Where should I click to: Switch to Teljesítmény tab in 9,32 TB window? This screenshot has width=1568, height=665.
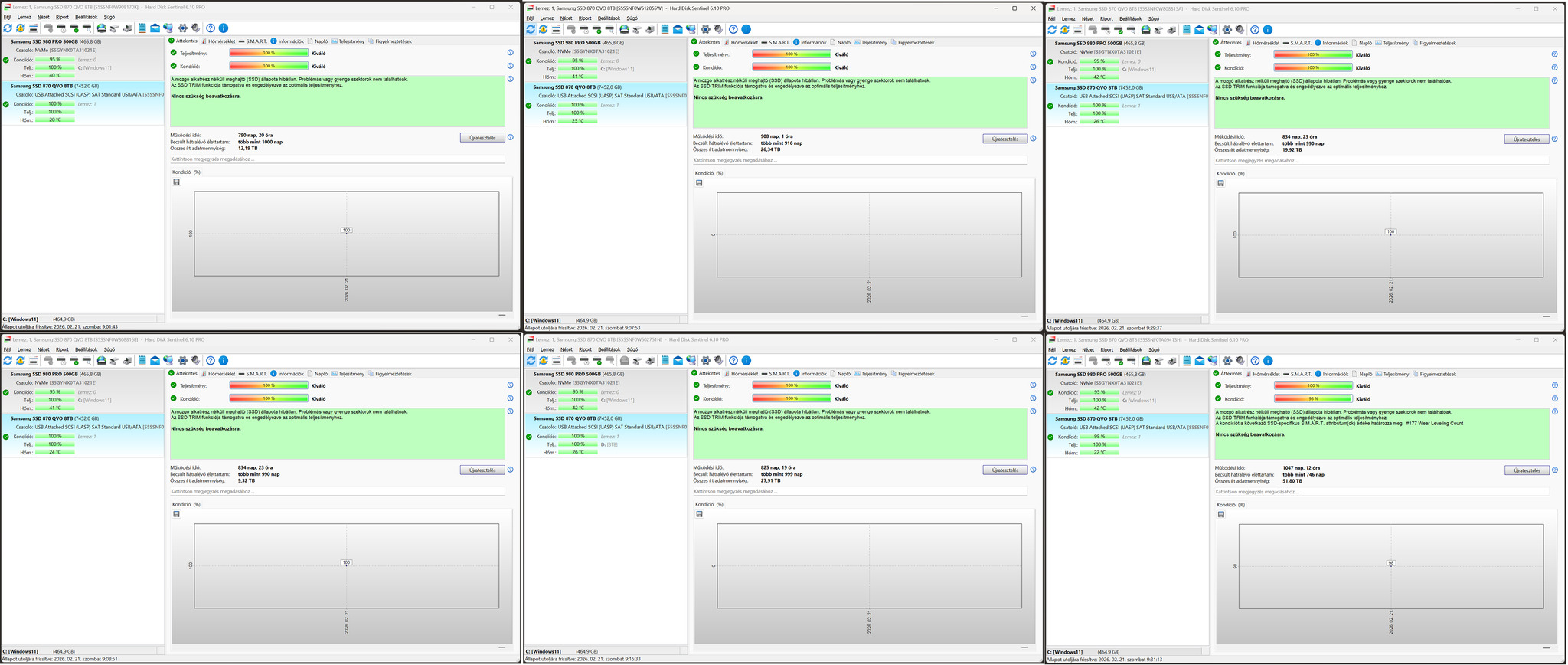coord(348,374)
